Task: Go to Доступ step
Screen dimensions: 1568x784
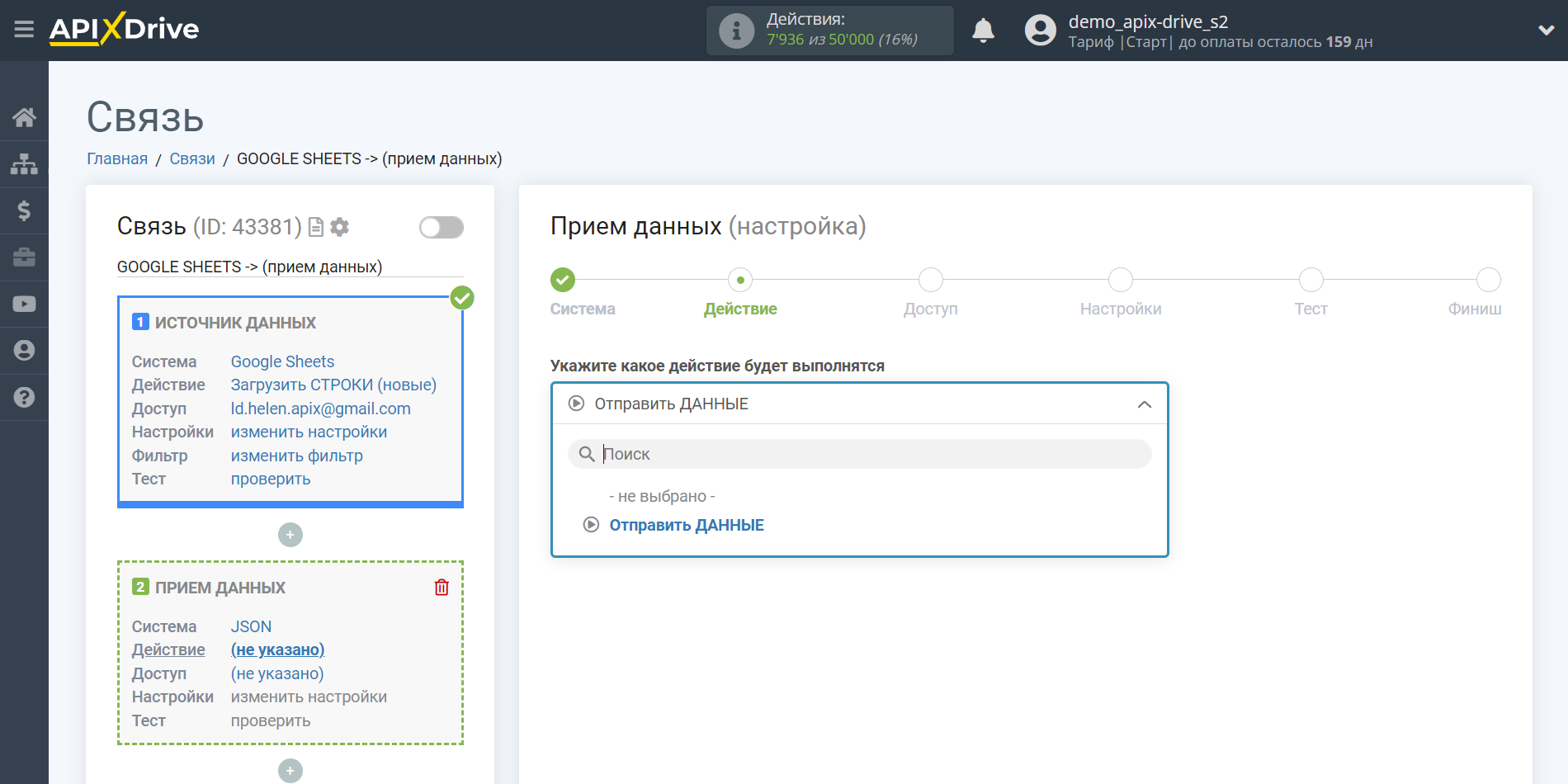Action: (931, 281)
